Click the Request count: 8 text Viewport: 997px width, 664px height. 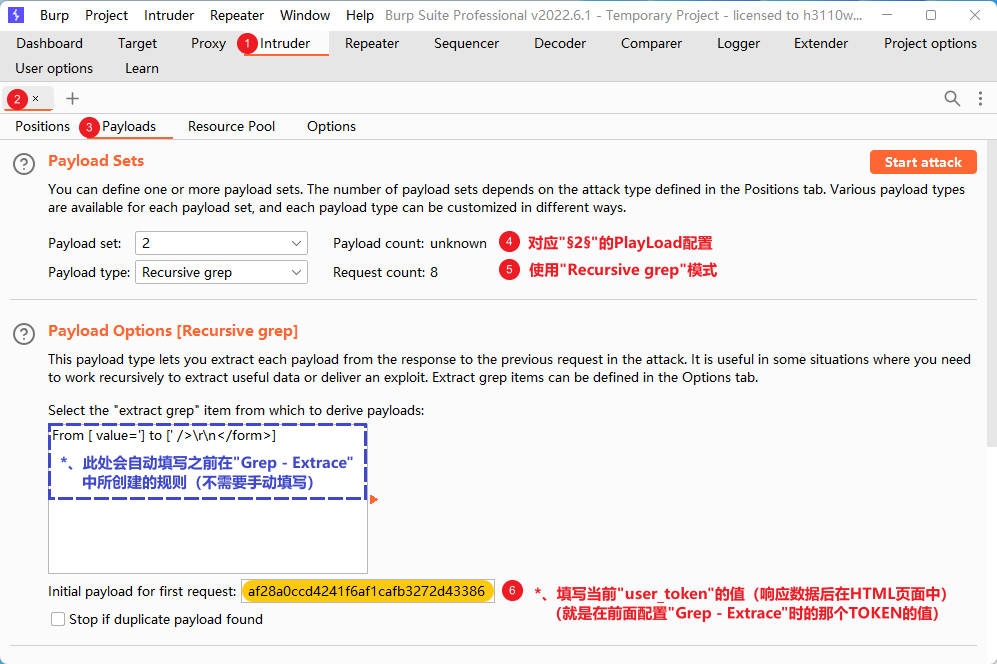[x=385, y=272]
